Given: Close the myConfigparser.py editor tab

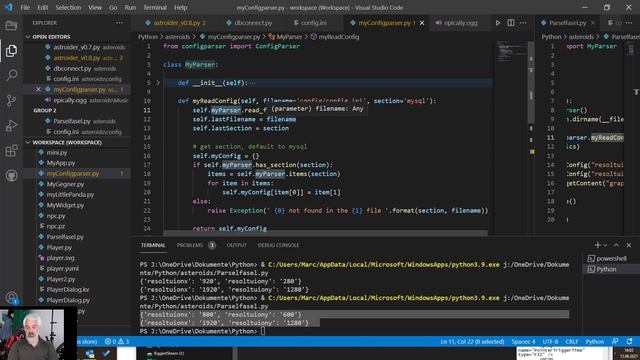Looking at the screenshot, I should click(x=422, y=23).
